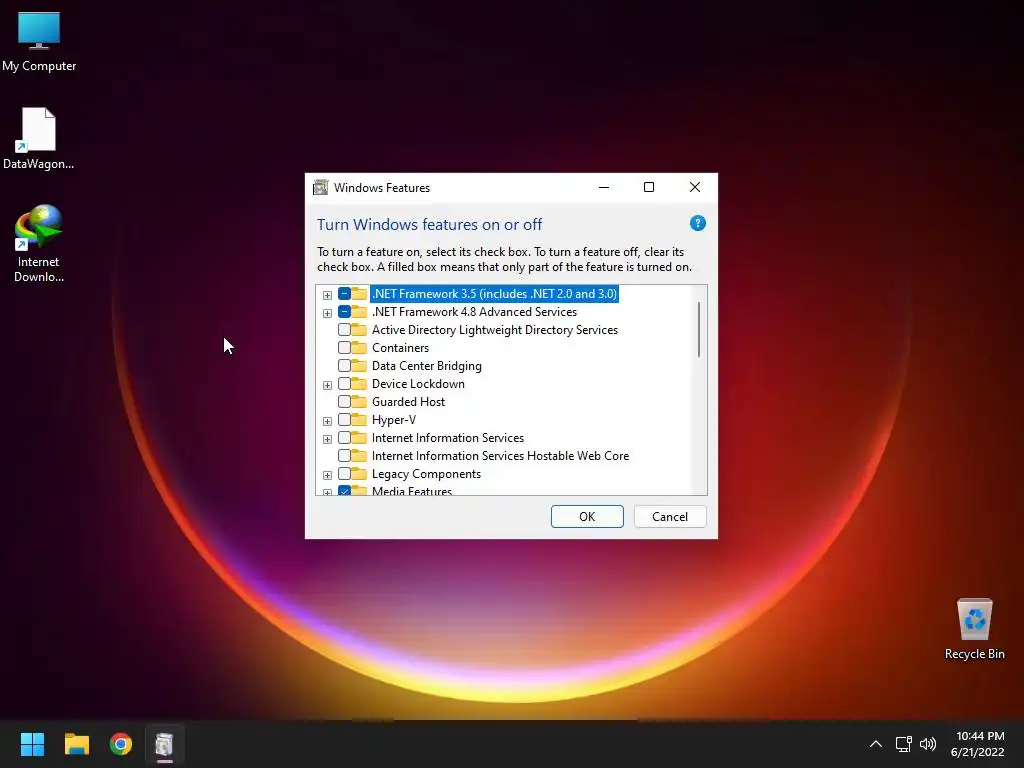Select the 'Legacy Components' row text
The height and width of the screenshot is (768, 1024).
click(426, 473)
